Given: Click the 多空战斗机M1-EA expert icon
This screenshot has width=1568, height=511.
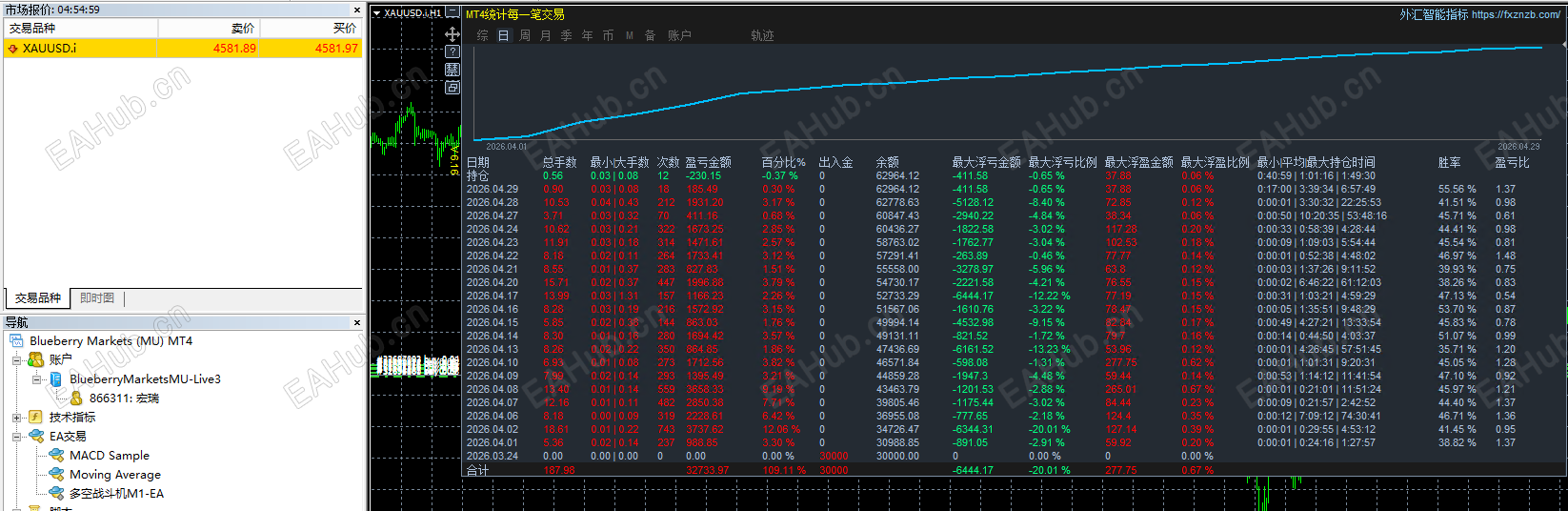Looking at the screenshot, I should point(56,493).
